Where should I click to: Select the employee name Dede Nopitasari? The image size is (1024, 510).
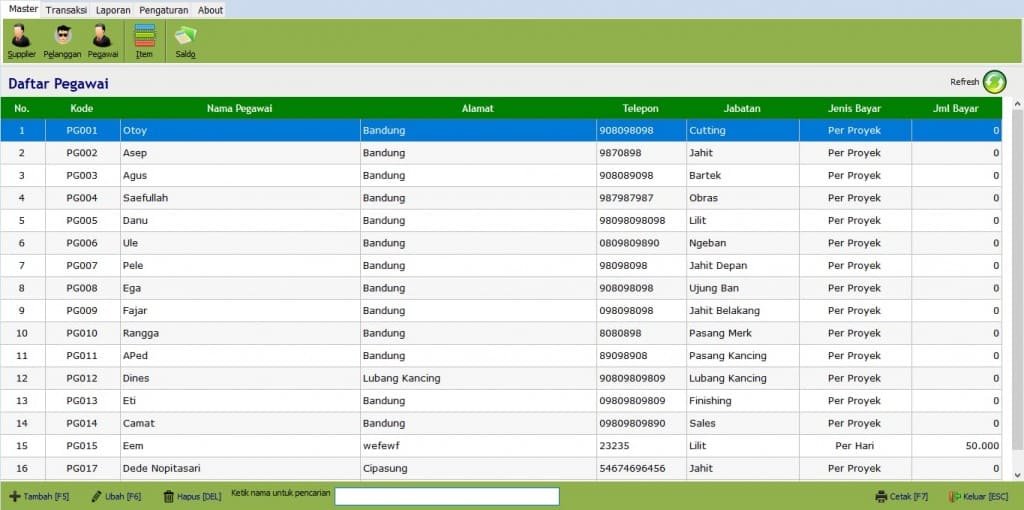(x=161, y=468)
